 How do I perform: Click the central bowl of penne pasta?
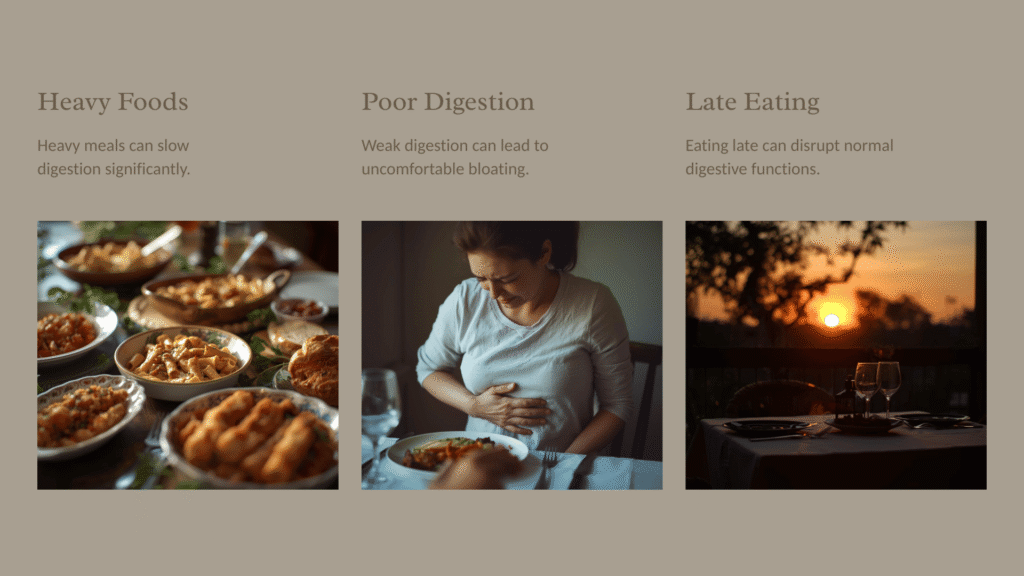point(183,362)
